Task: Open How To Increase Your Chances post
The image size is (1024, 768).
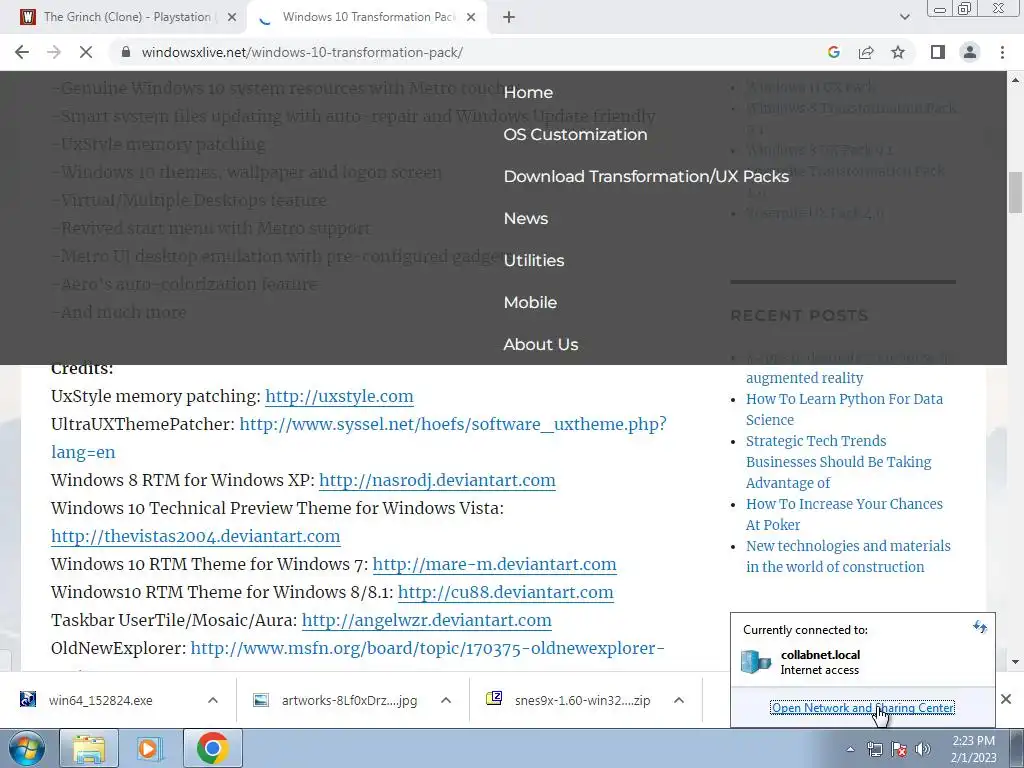Action: click(844, 515)
